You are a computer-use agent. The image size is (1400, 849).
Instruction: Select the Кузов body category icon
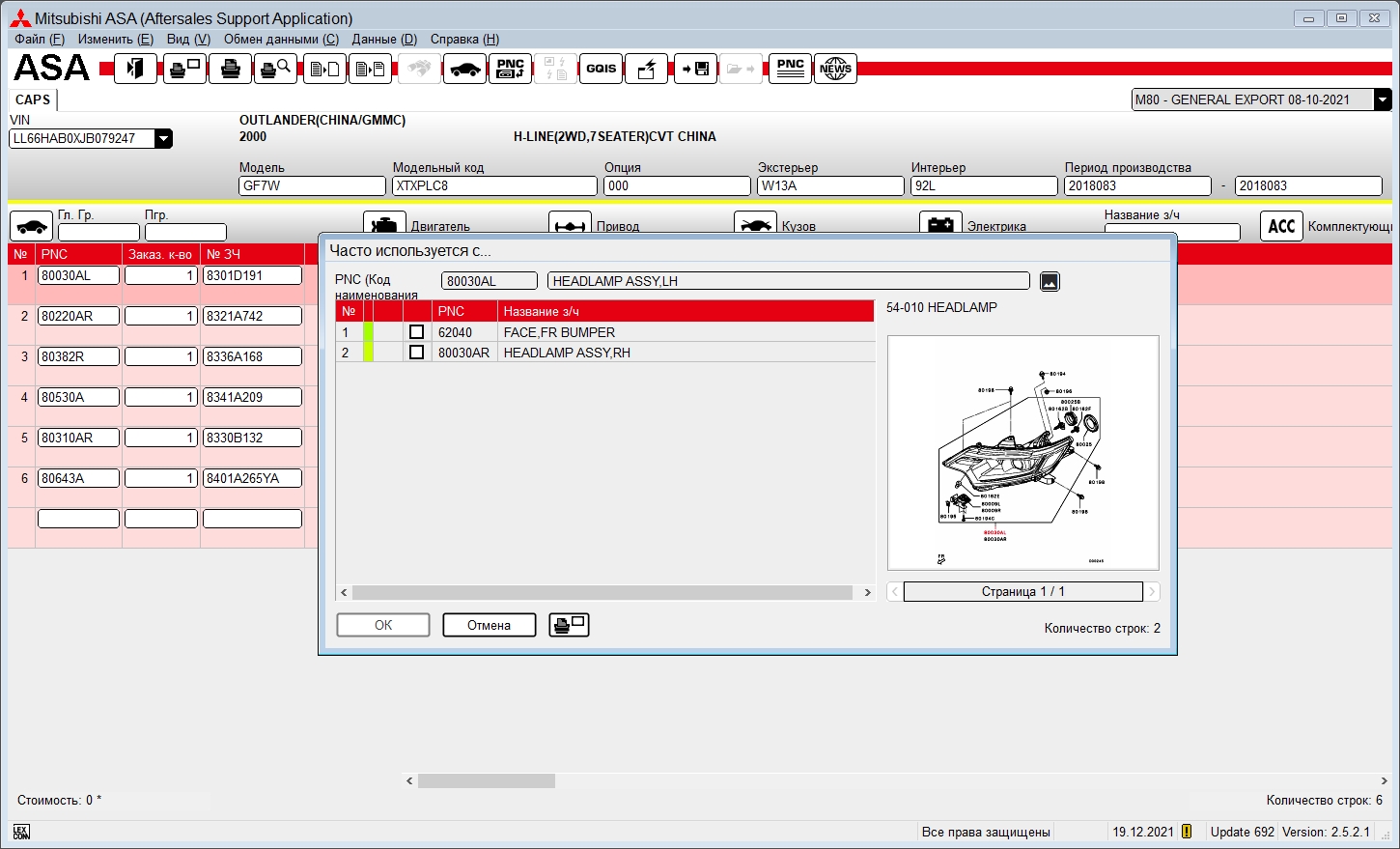(755, 224)
